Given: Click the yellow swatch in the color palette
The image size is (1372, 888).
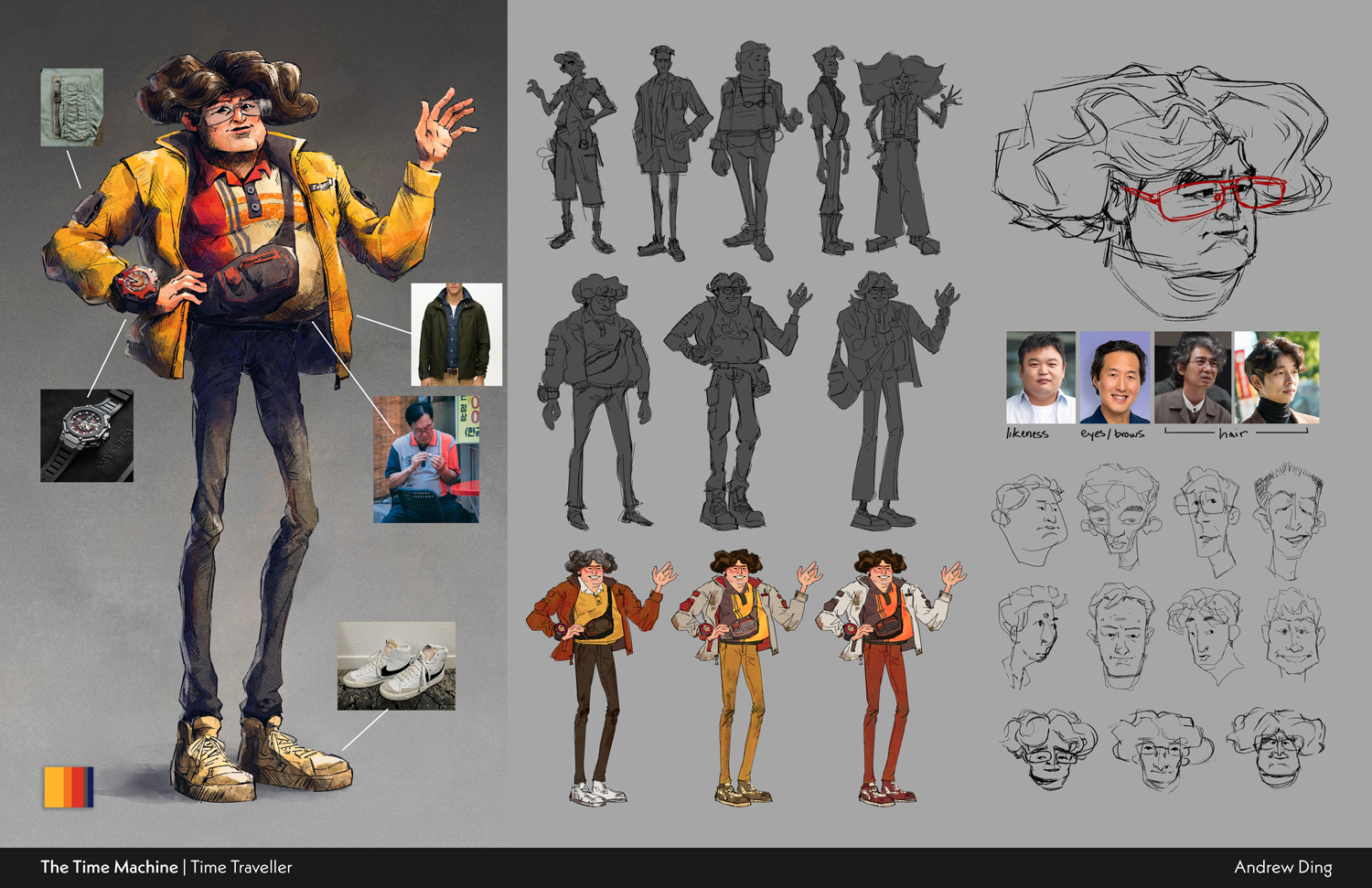Looking at the screenshot, I should [54, 787].
